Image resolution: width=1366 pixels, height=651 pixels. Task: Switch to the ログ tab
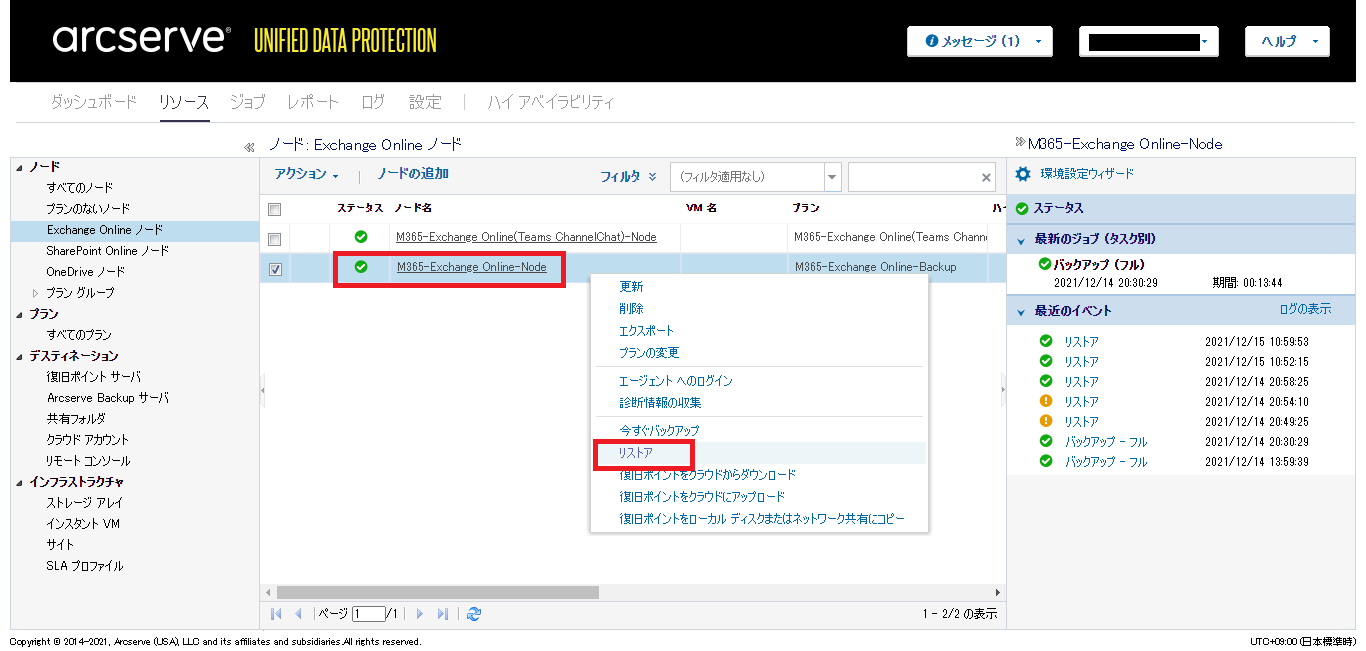pyautogui.click(x=373, y=102)
